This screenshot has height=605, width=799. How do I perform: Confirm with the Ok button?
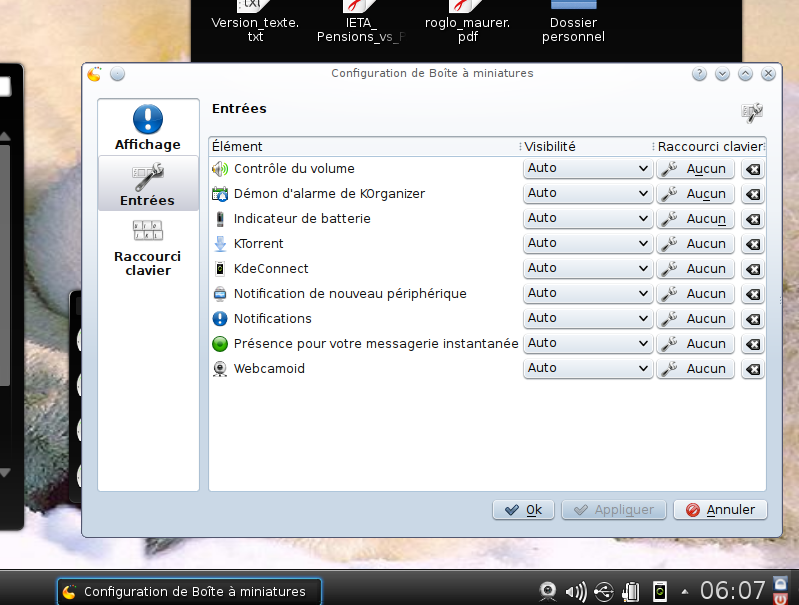(x=523, y=510)
